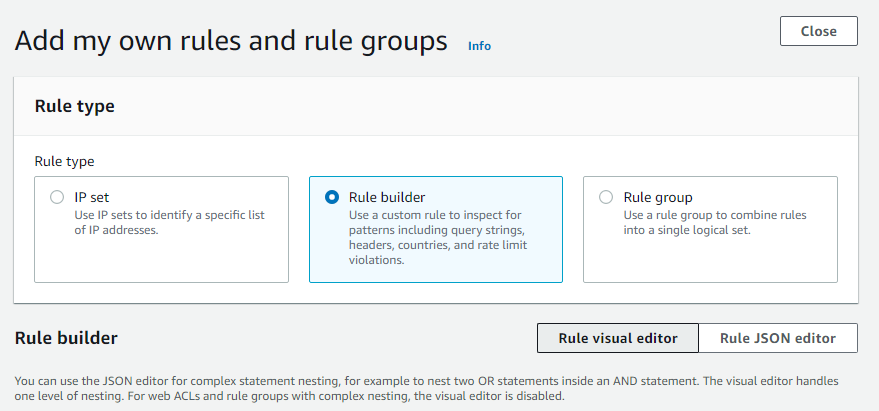Image resolution: width=879 pixels, height=411 pixels.
Task: Switch to the Rule JSON editor tab
Action: click(x=778, y=338)
